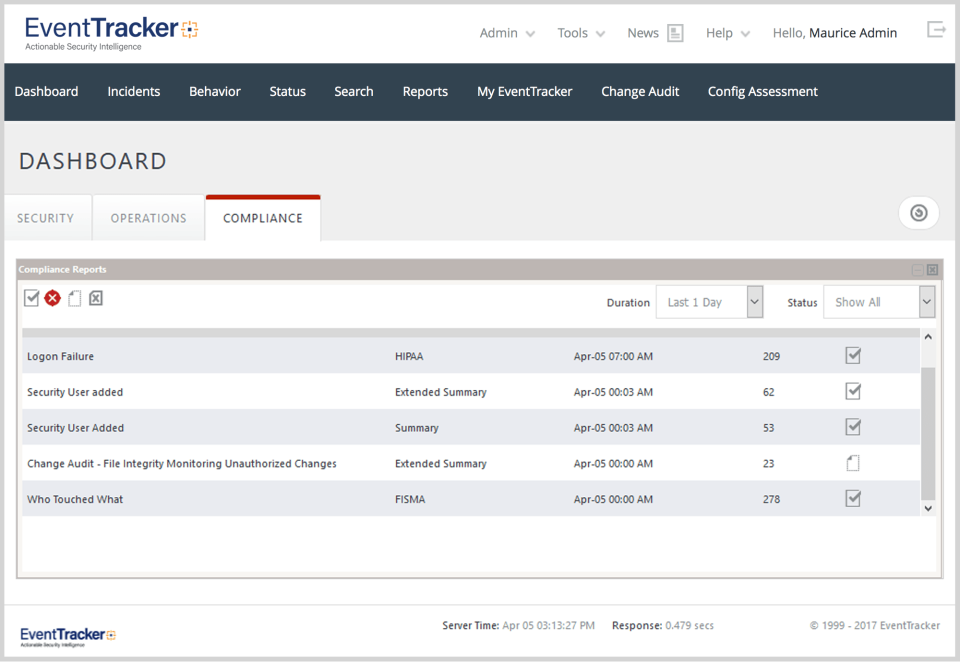Check the Who Touched What status box
The height and width of the screenshot is (662, 960).
point(853,498)
